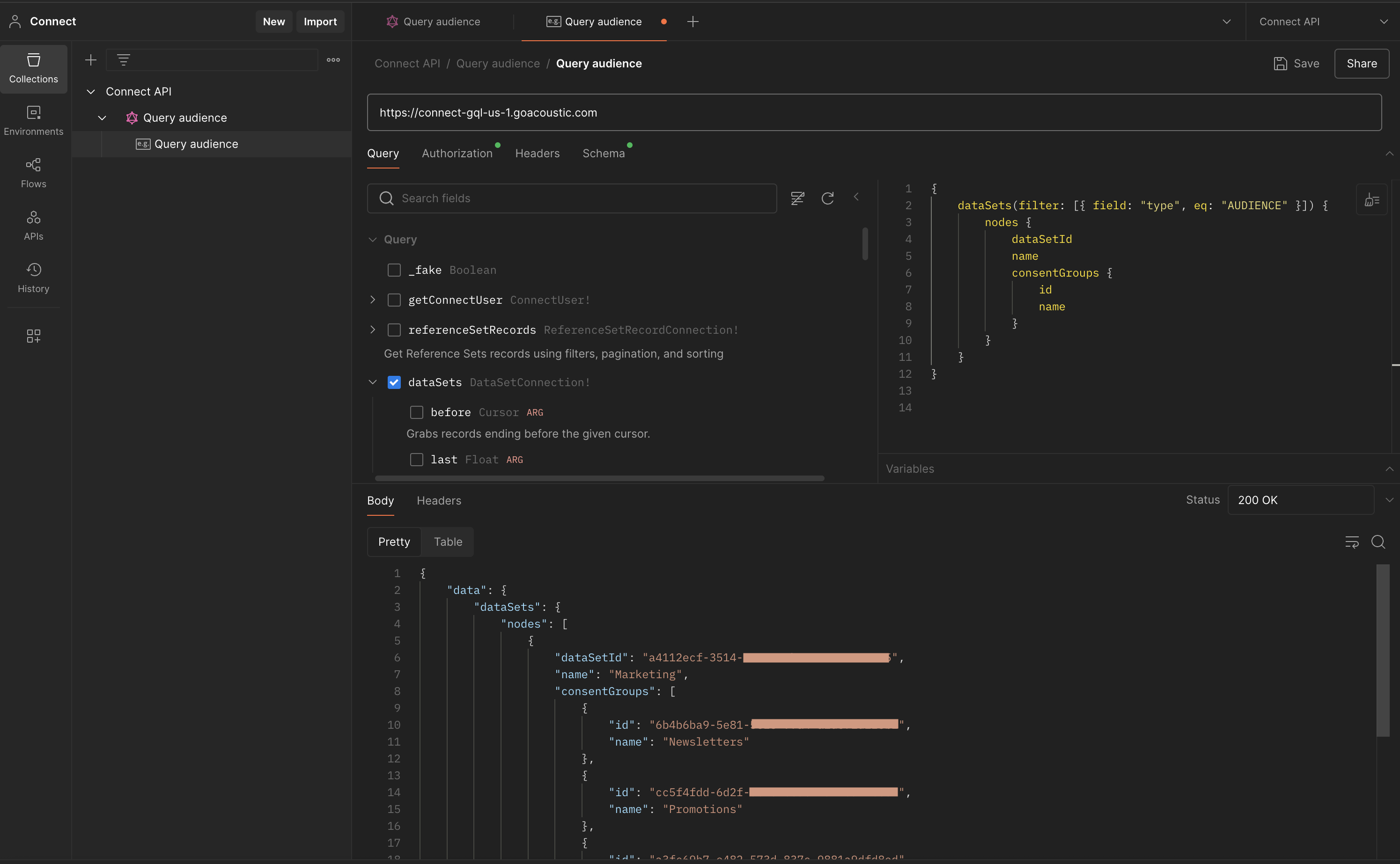This screenshot has height=864, width=1400.
Task: Switch to the response Body tab
Action: tap(380, 501)
